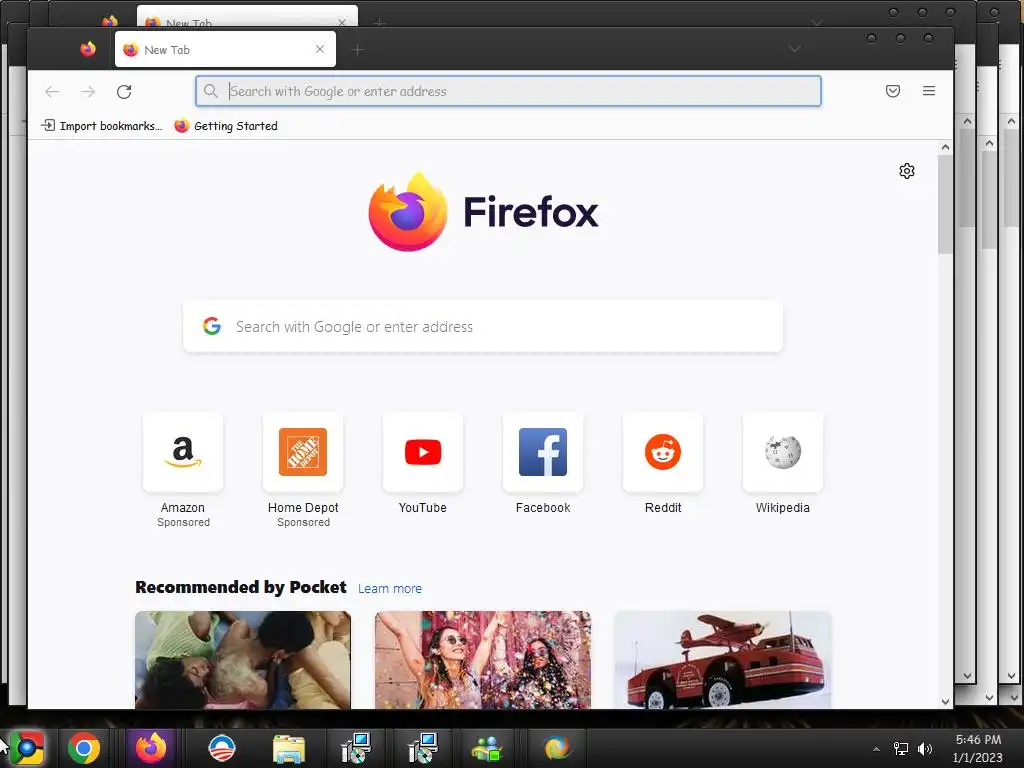Expand the list all tabs chevron
The image size is (1024, 768).
click(x=794, y=49)
